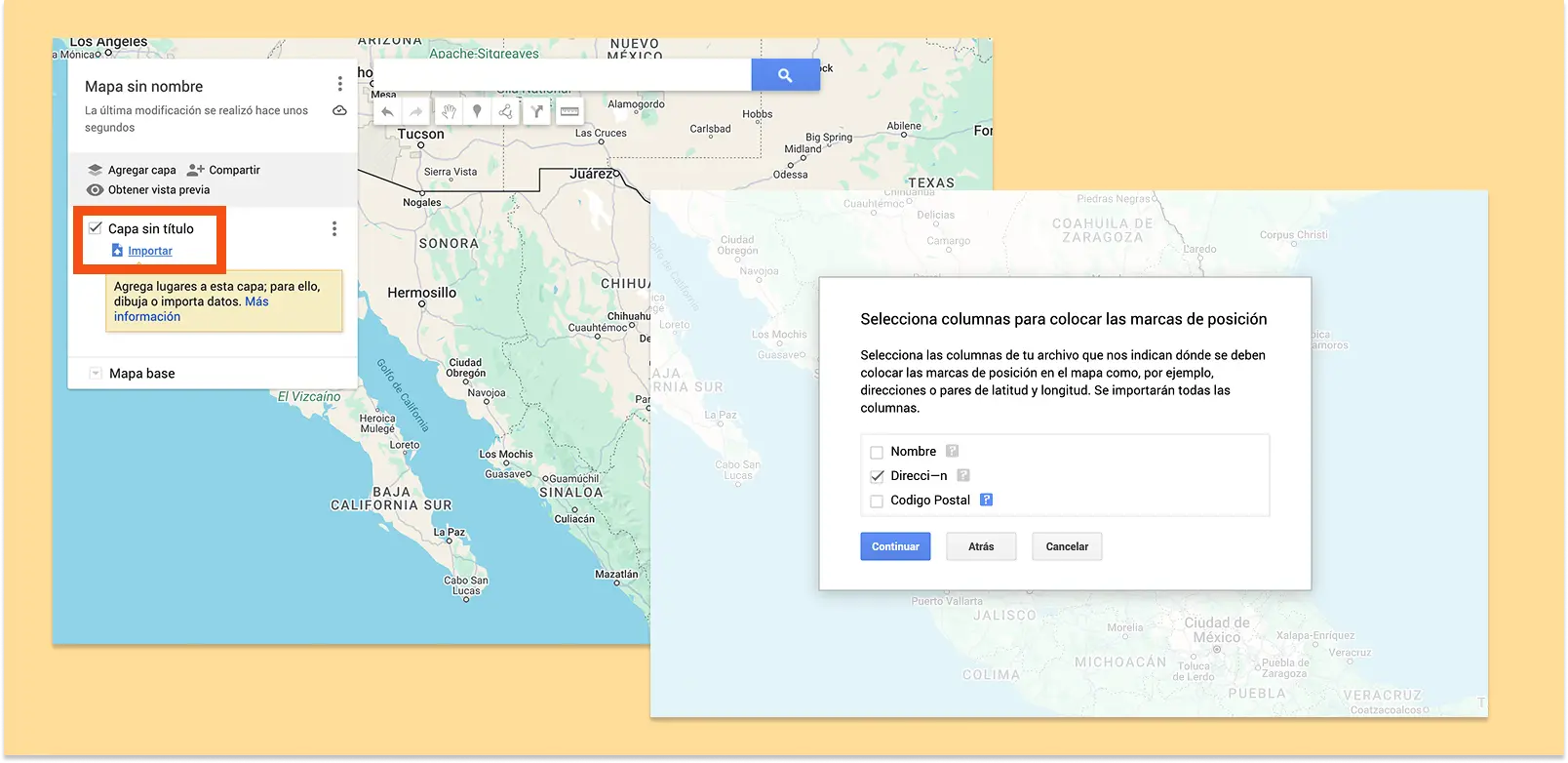Check the Codigo Postal column checkbox
The height and width of the screenshot is (763, 1568).
pos(877,501)
